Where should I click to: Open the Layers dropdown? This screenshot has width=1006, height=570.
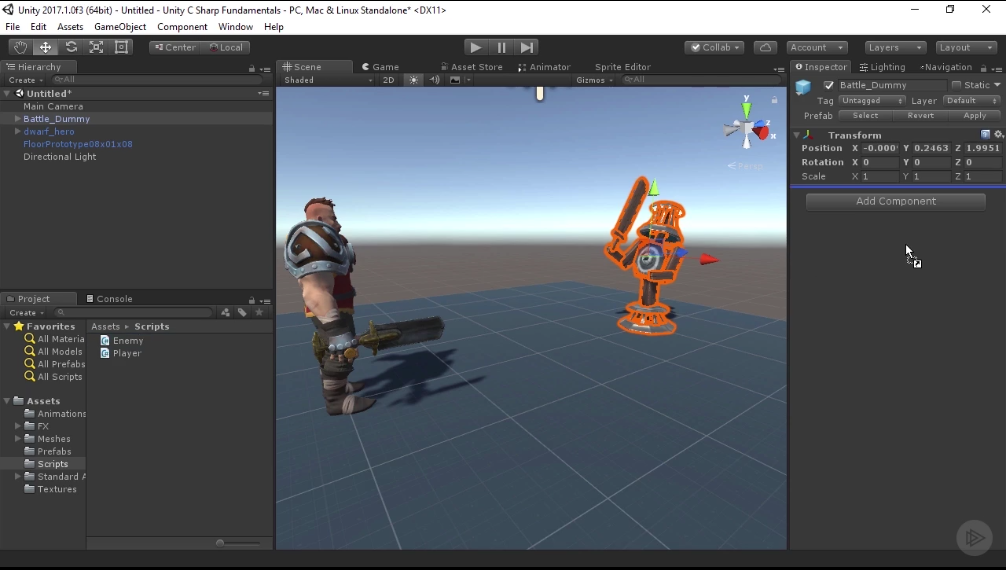click(894, 48)
